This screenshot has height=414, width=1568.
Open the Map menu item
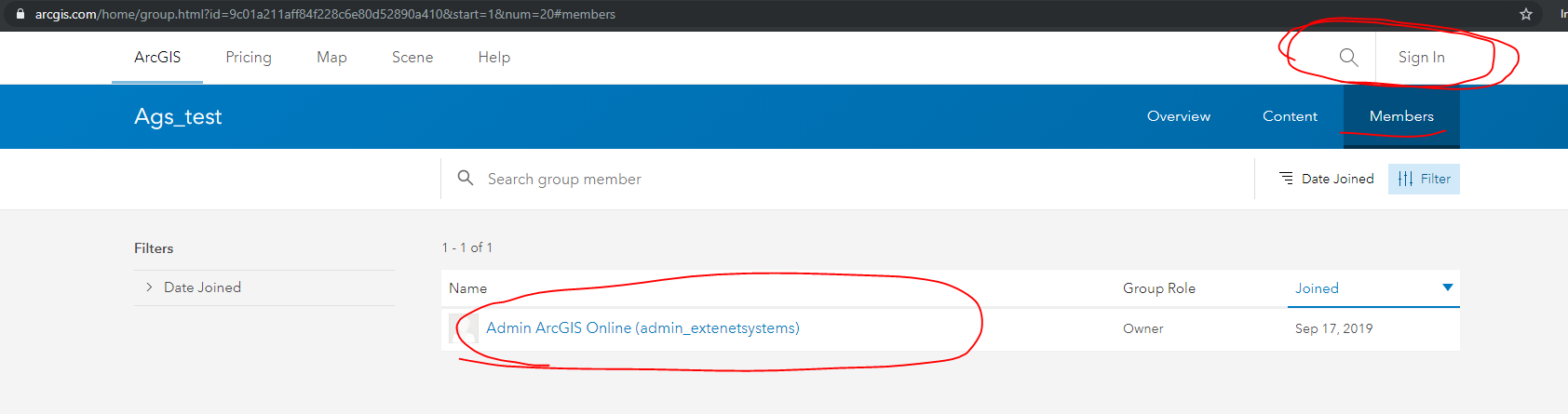331,58
